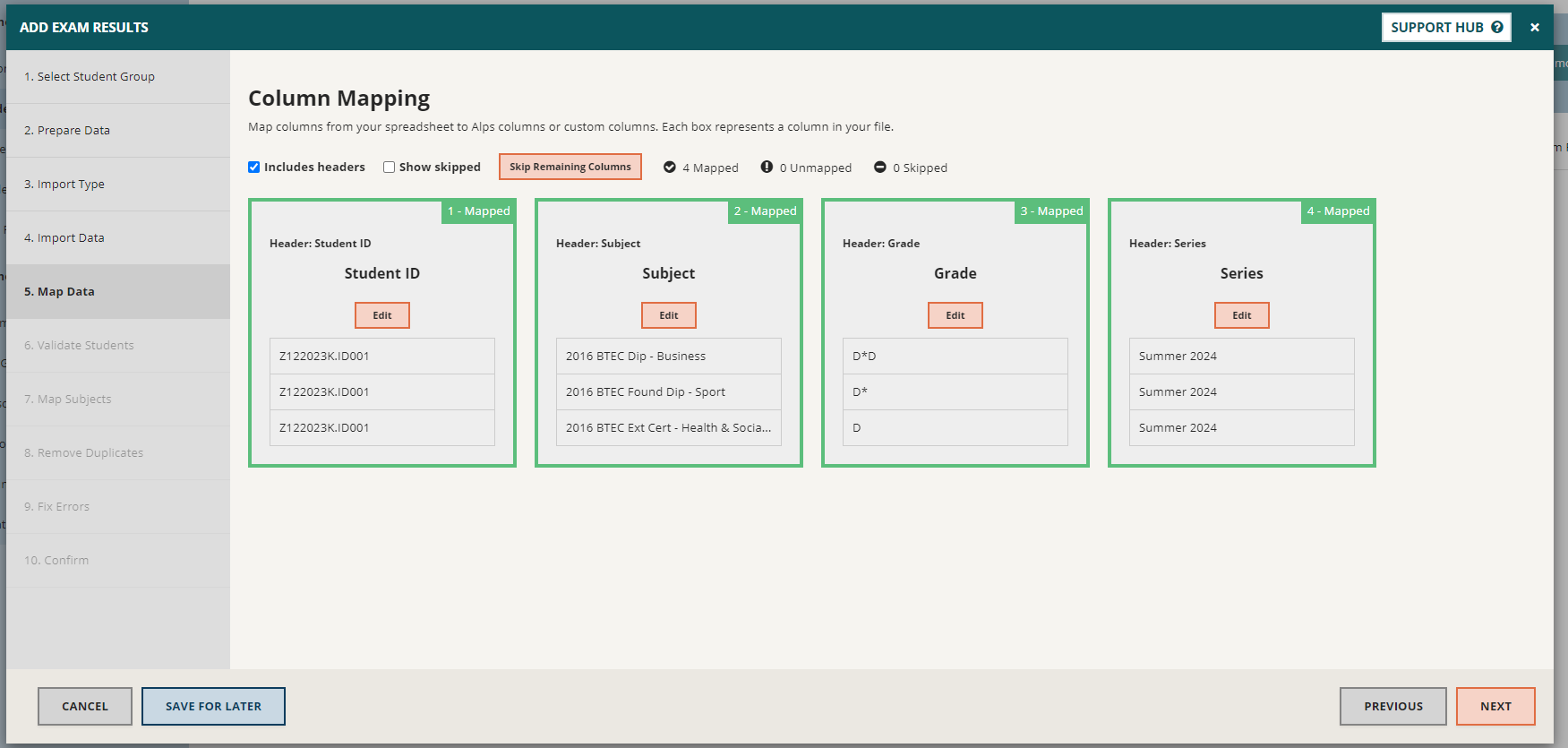Click 'Header: Student ID' label

[x=320, y=244]
